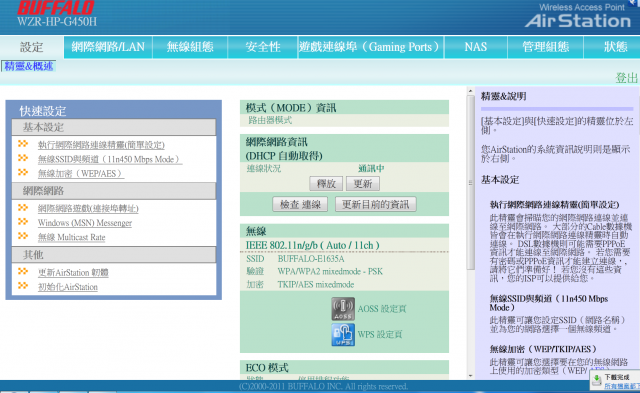Open the 安全性 tab

point(263,47)
